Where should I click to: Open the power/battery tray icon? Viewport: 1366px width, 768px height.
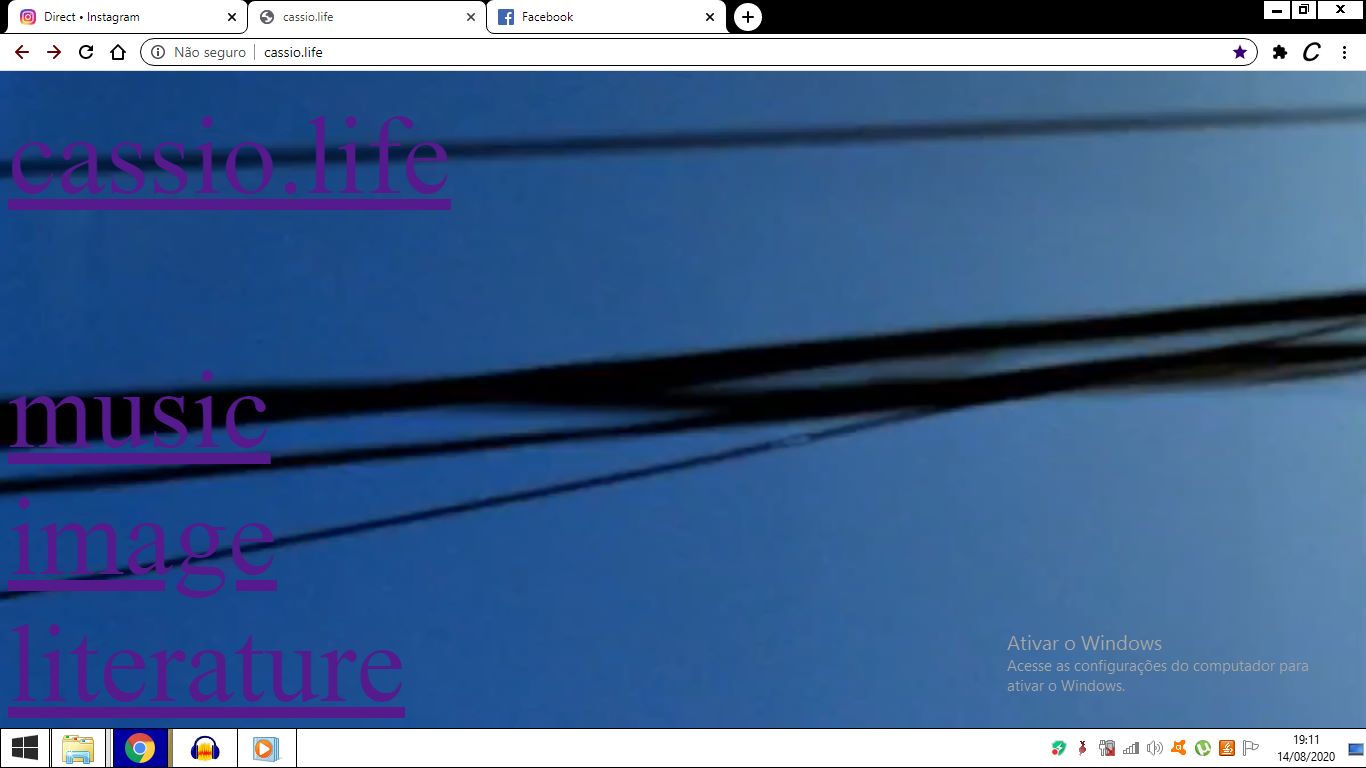(x=1107, y=748)
